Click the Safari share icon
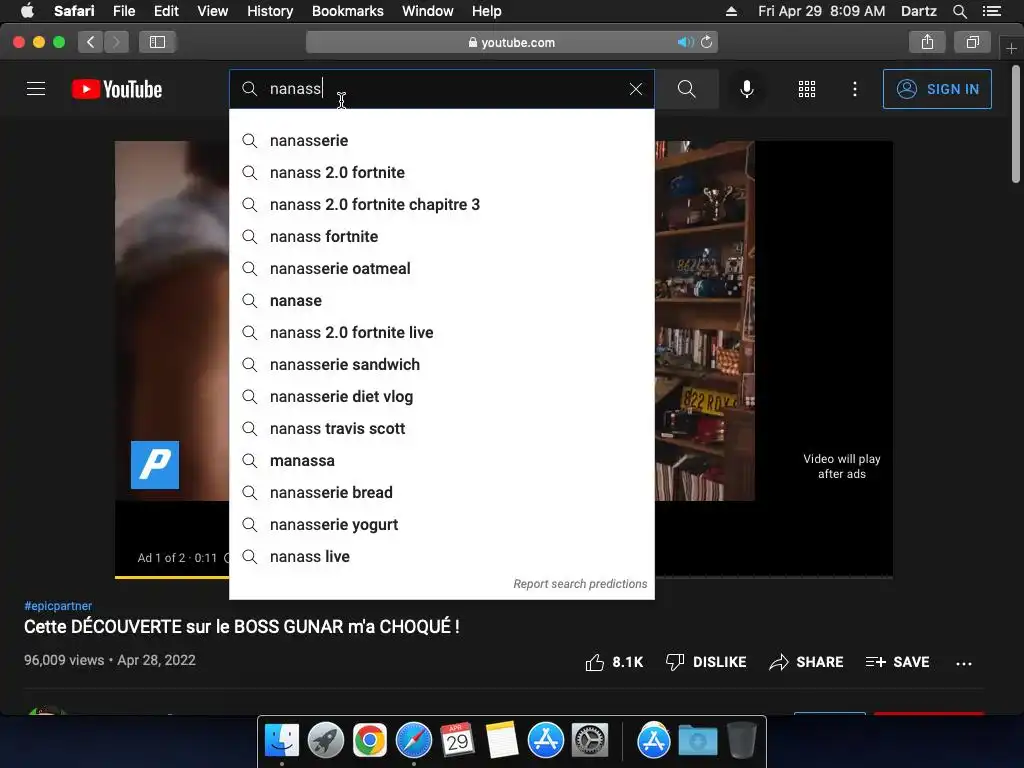1024x768 pixels. (927, 42)
